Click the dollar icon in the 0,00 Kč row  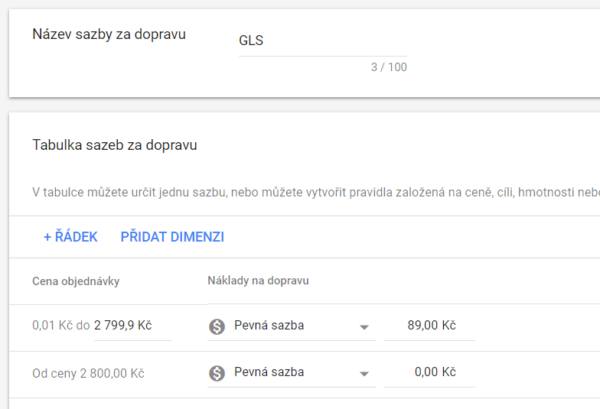[x=217, y=373]
